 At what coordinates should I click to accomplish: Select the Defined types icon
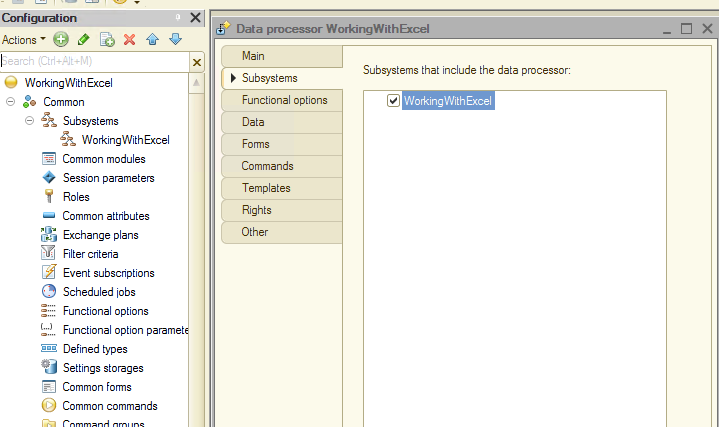49,348
